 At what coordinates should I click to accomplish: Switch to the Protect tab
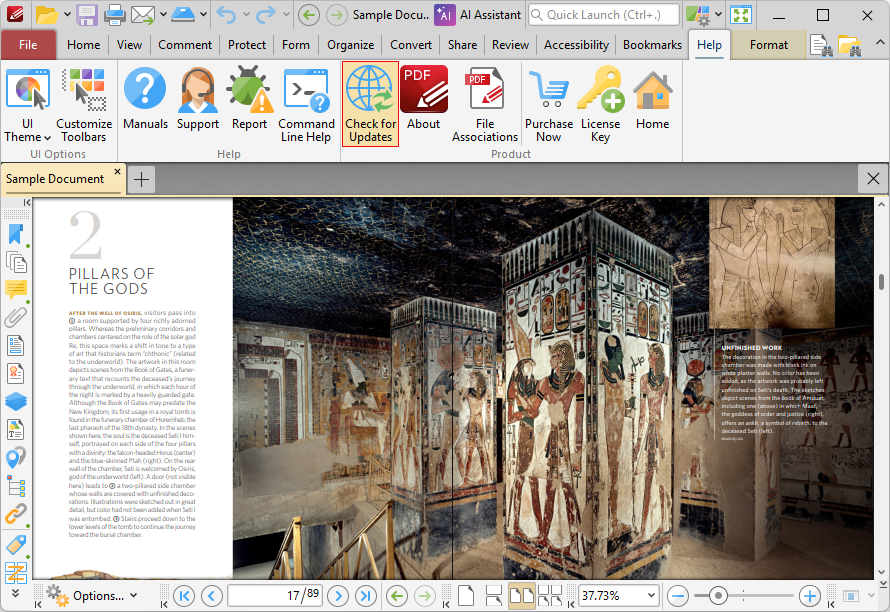pos(247,45)
